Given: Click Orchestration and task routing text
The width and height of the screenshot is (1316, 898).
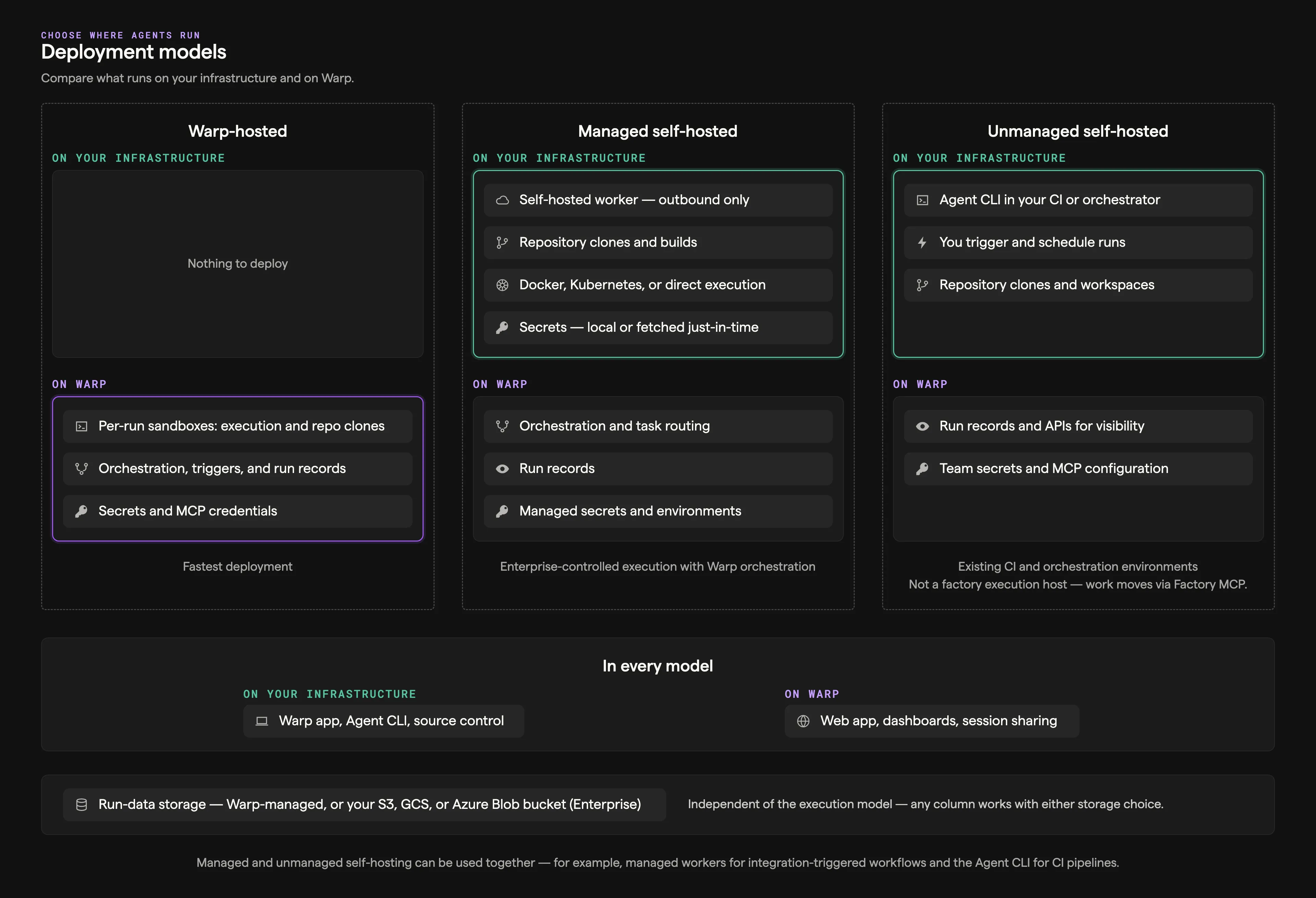Looking at the screenshot, I should (x=614, y=426).
